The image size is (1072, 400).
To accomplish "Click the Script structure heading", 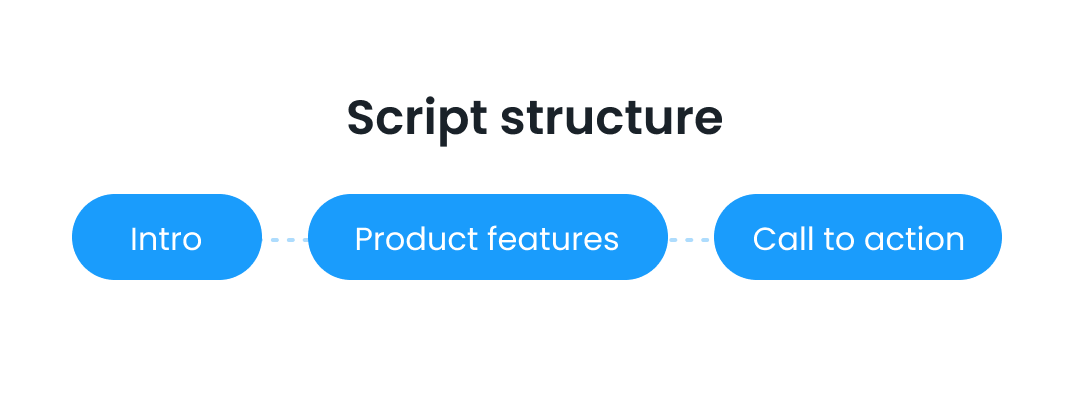I will (535, 119).
